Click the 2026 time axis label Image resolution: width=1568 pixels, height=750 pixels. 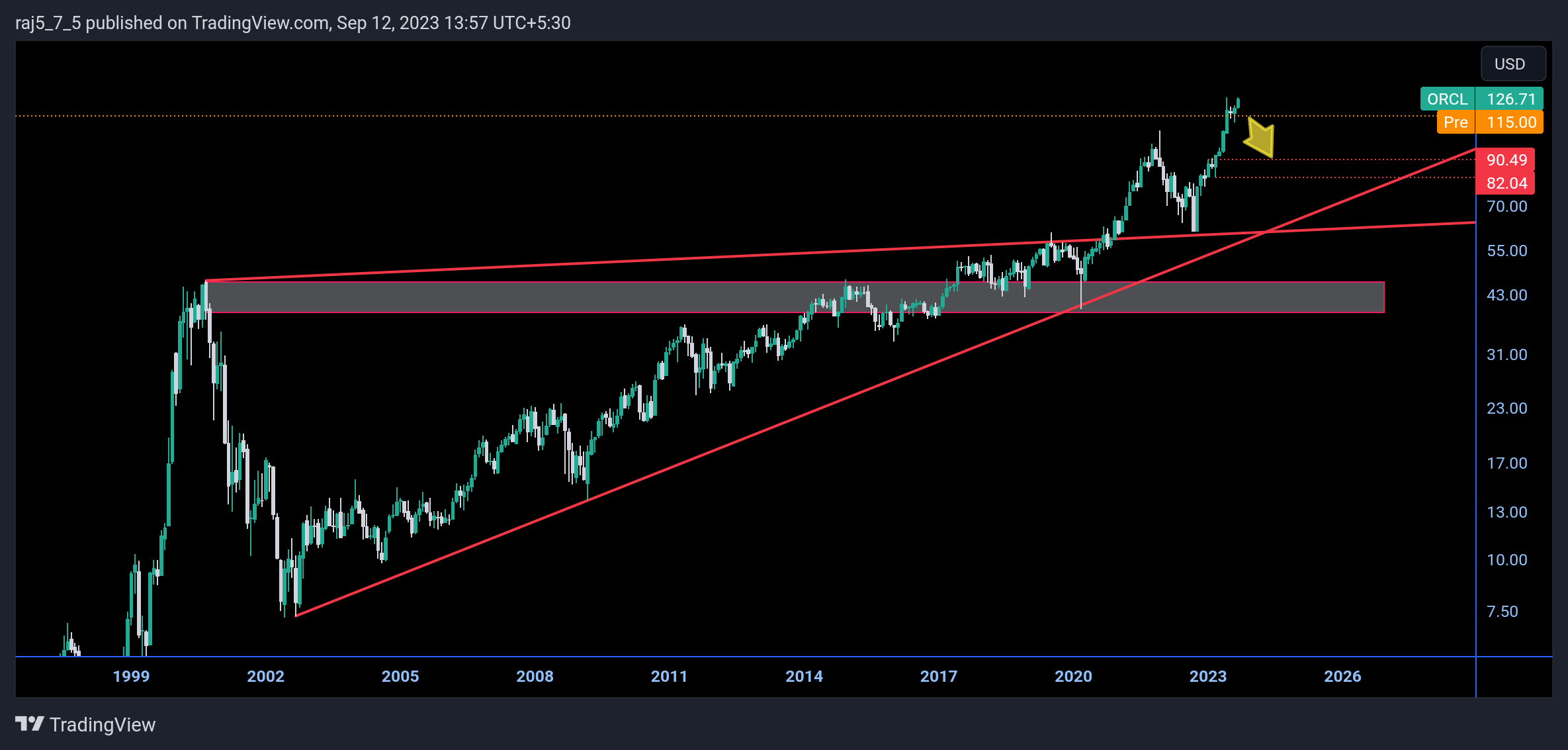coord(1342,677)
